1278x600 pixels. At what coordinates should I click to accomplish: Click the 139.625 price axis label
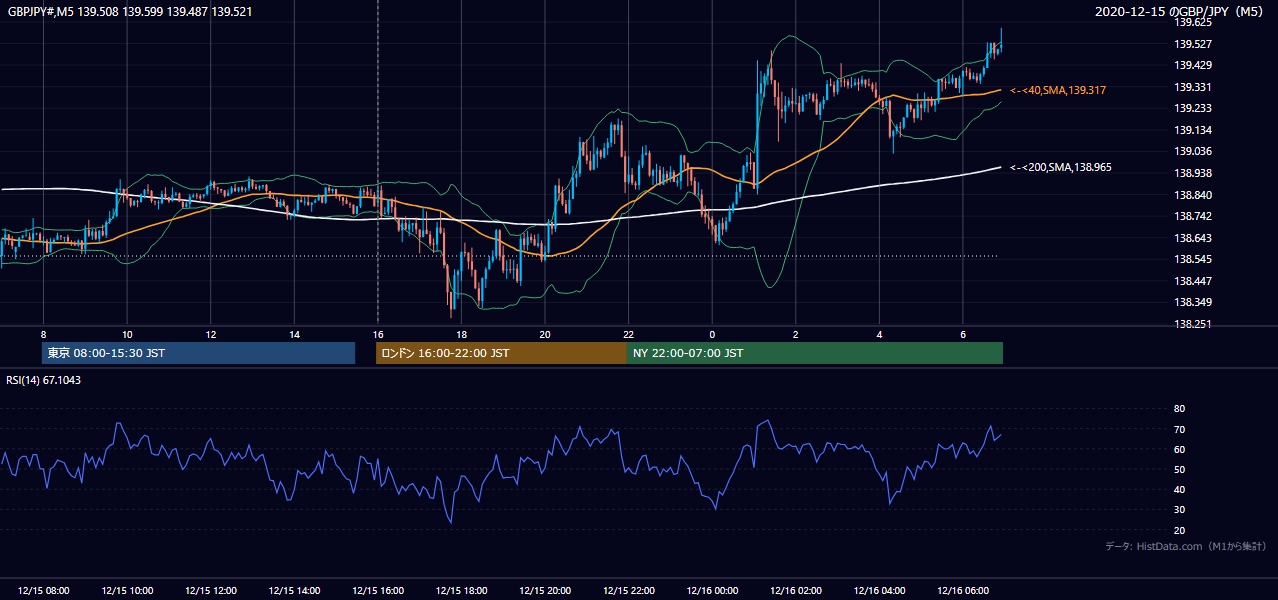click(x=1193, y=22)
